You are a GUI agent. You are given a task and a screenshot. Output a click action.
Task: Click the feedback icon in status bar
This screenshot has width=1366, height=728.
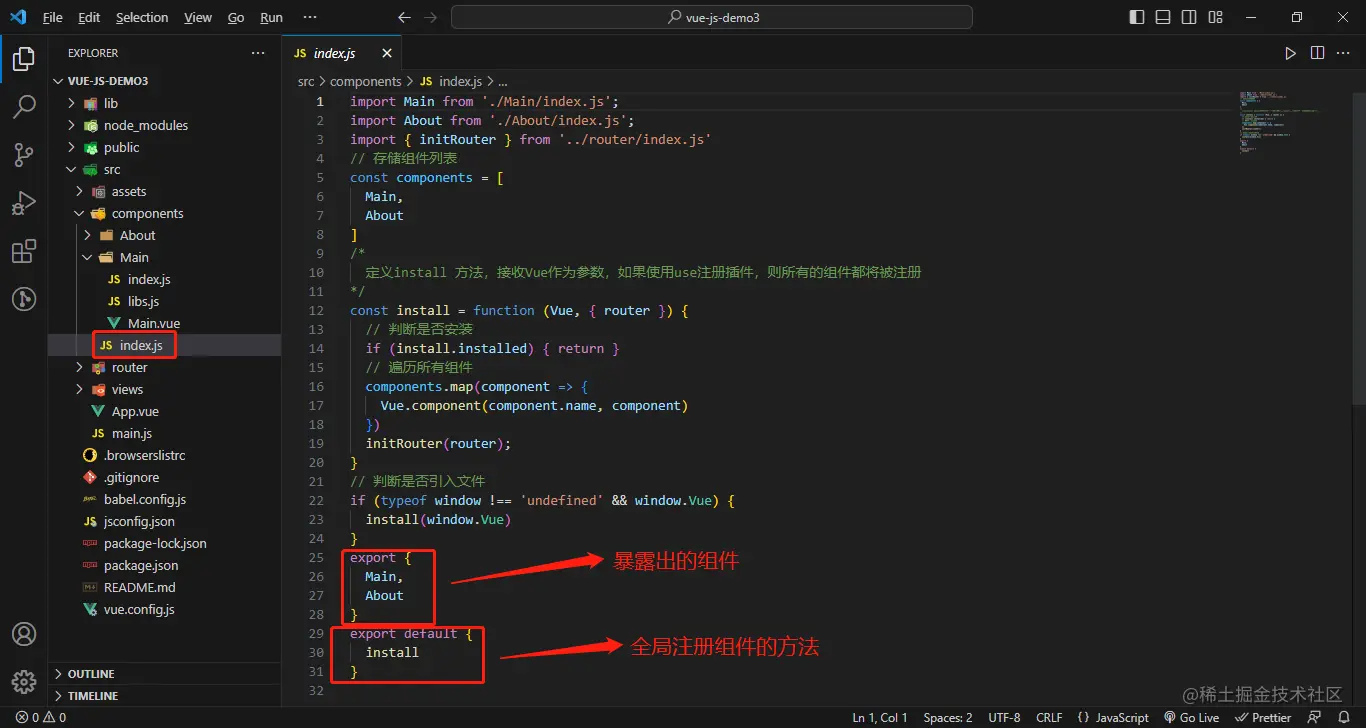[x=1315, y=717]
